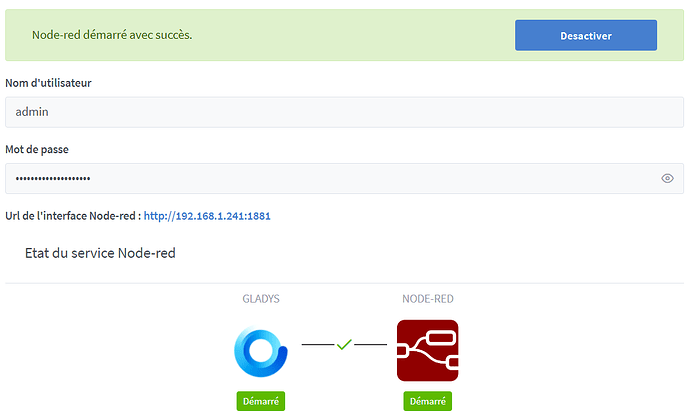Click the line between checkmark and Node-RED
This screenshot has width=690, height=414.
coord(370,345)
